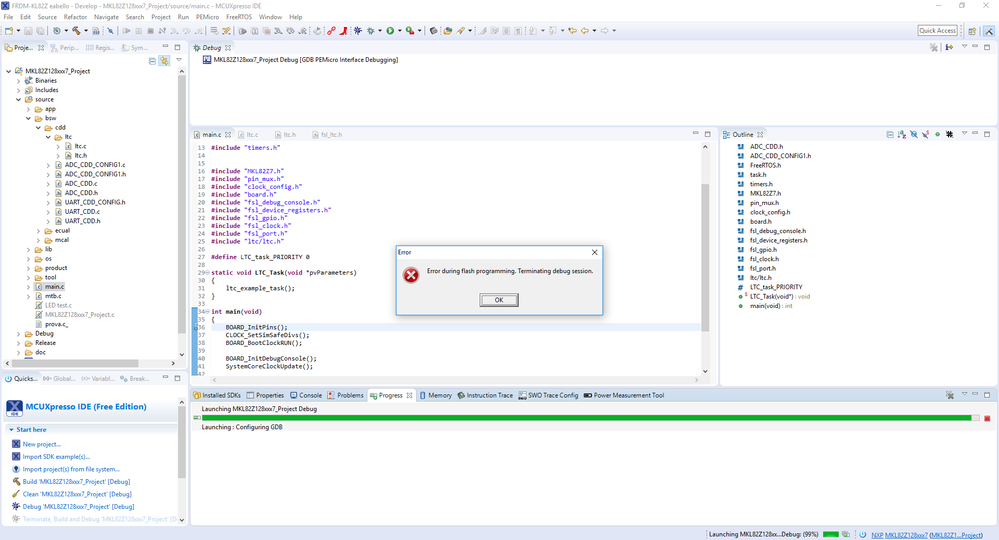Click the Build hammer toolbar icon
The height and width of the screenshot is (540, 999).
pos(76,31)
